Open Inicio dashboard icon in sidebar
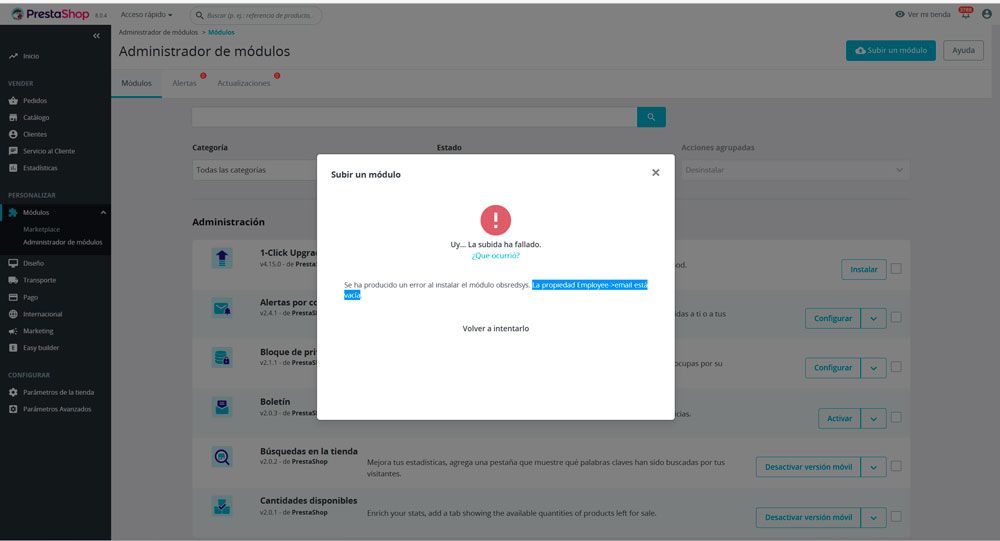Image resolution: width=1000 pixels, height=541 pixels. pyautogui.click(x=13, y=56)
